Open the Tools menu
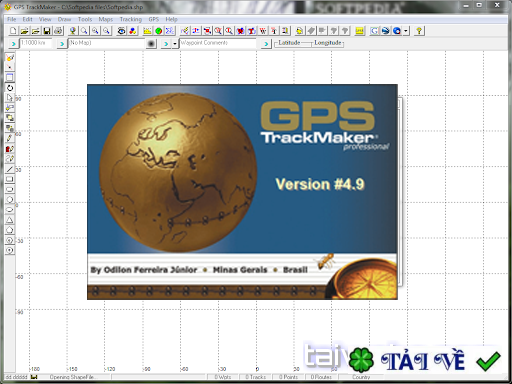Screen dimensions: 512x384 (x=85, y=19)
